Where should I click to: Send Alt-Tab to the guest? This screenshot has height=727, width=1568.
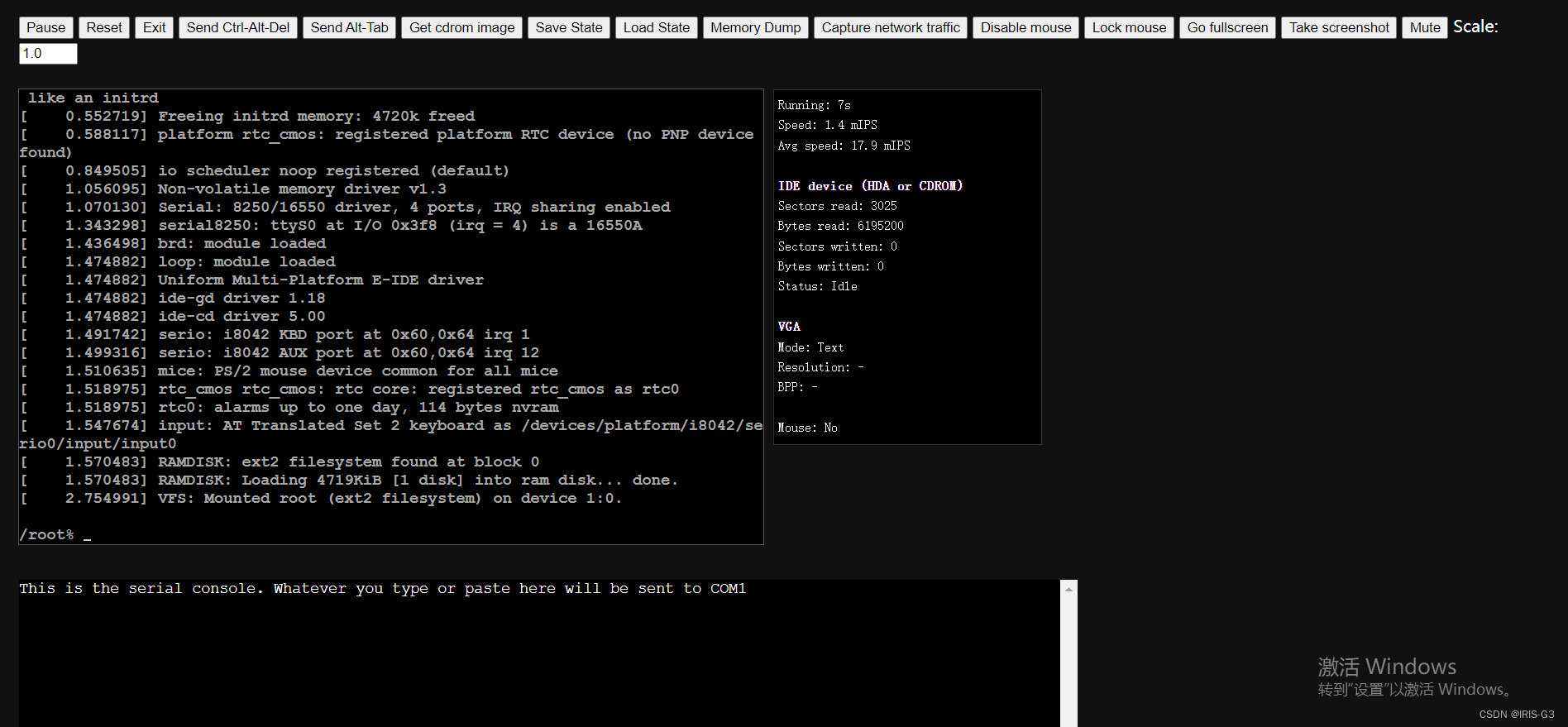pyautogui.click(x=349, y=27)
